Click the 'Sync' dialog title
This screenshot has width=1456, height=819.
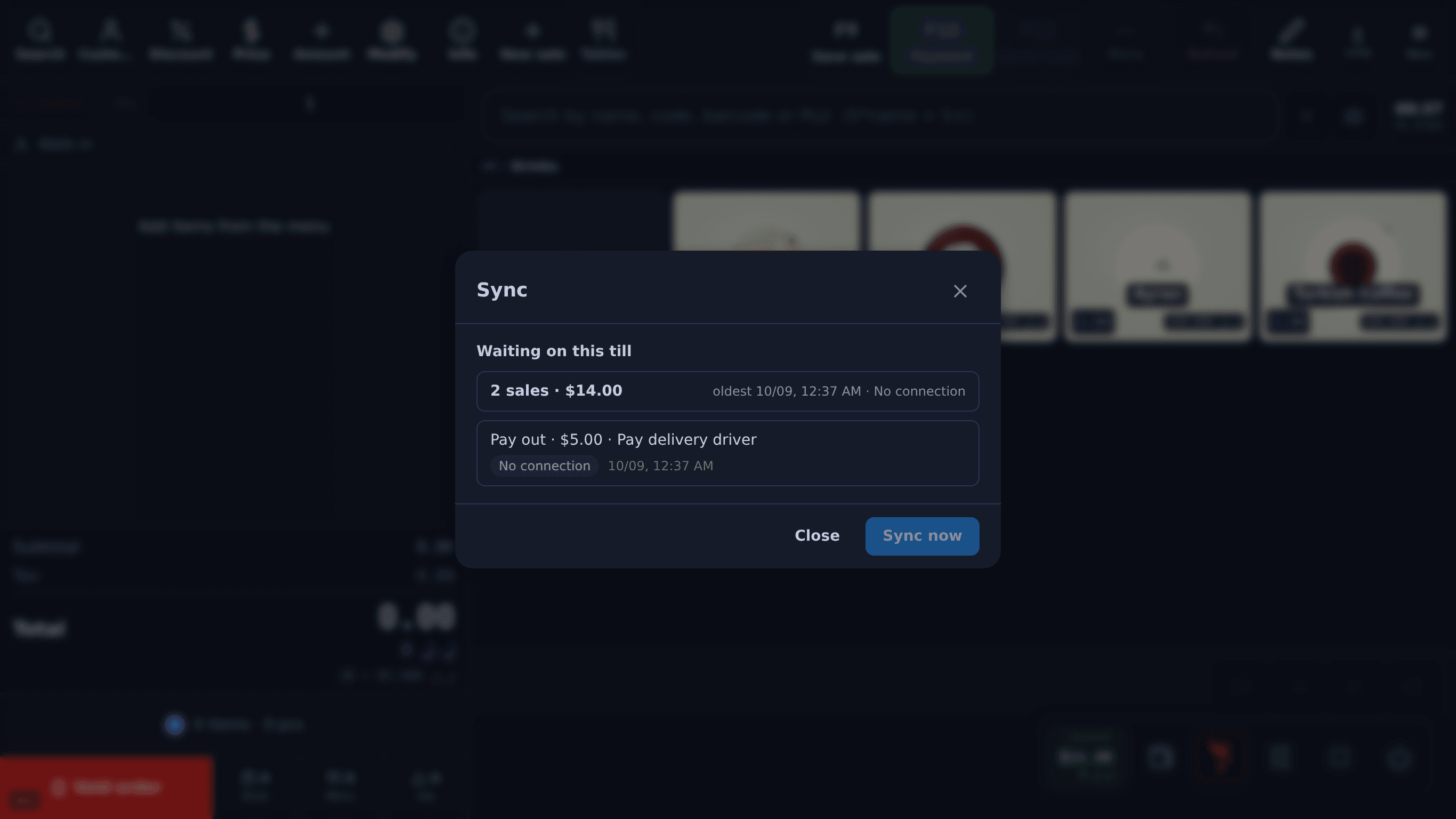[x=502, y=290]
